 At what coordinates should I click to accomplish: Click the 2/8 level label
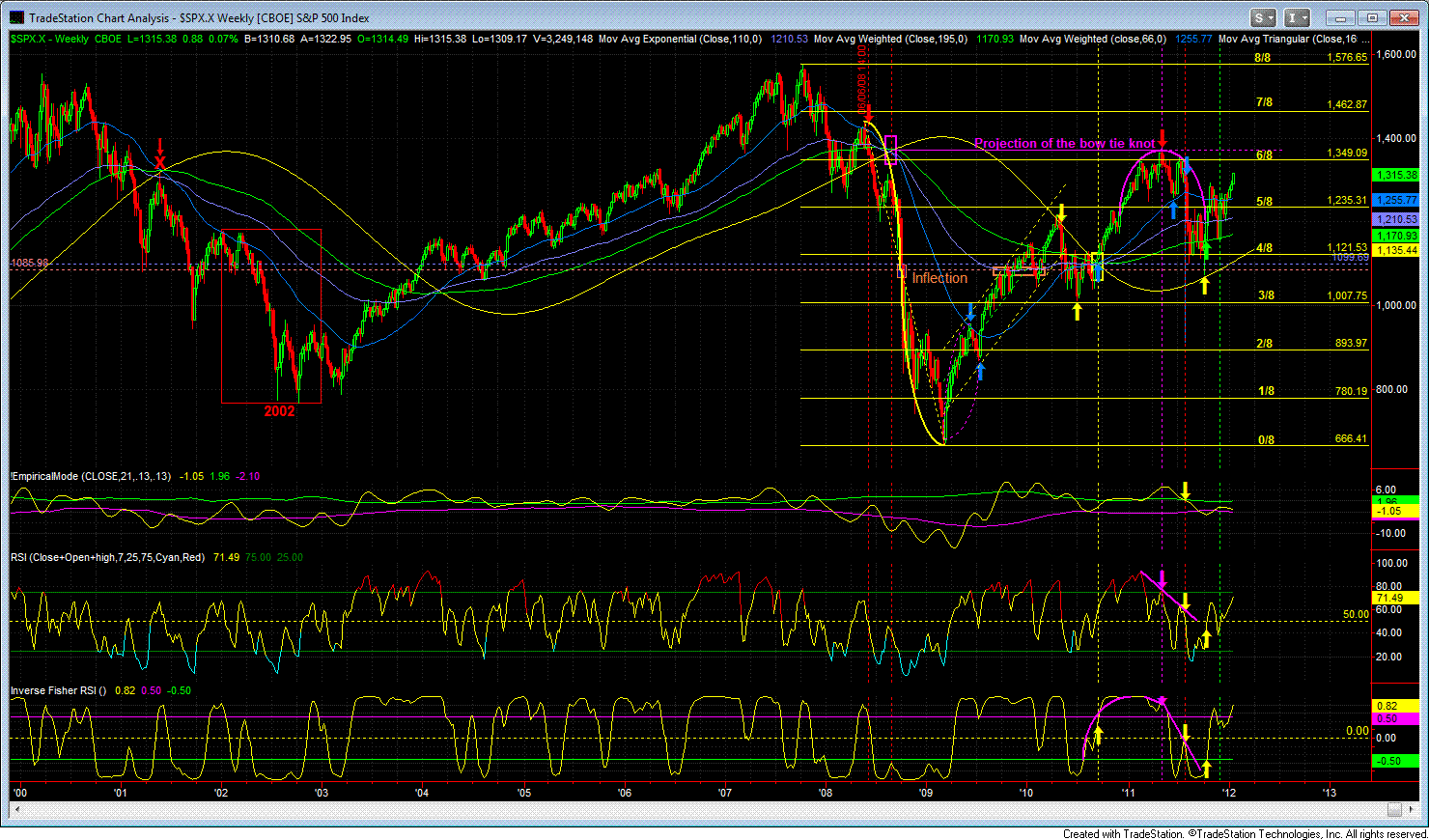[x=1265, y=344]
